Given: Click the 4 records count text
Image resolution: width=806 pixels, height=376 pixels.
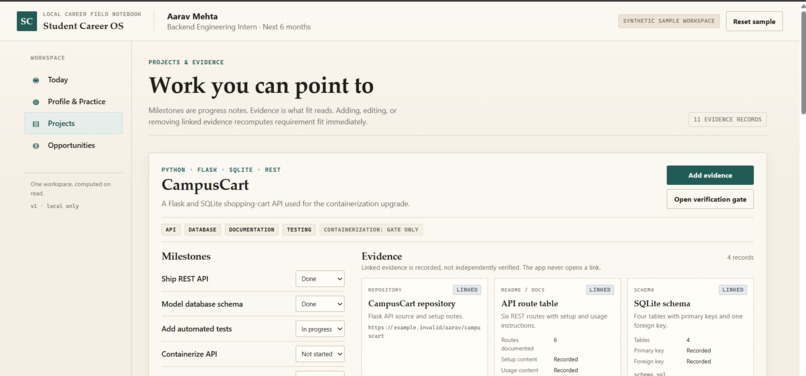Looking at the screenshot, I should click(740, 258).
